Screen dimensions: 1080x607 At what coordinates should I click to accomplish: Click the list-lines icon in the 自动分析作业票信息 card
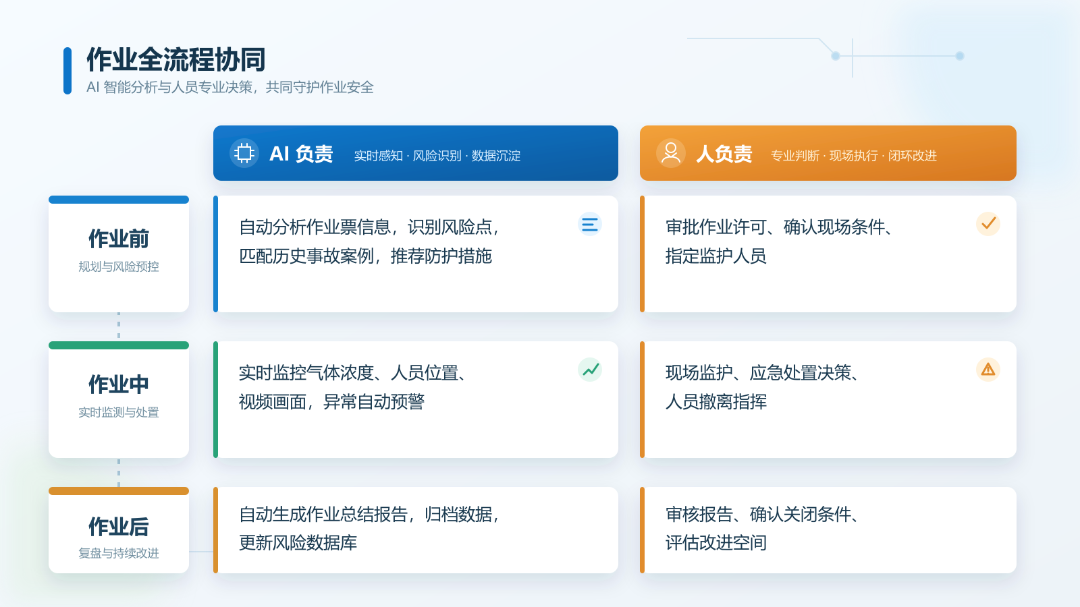click(x=590, y=225)
